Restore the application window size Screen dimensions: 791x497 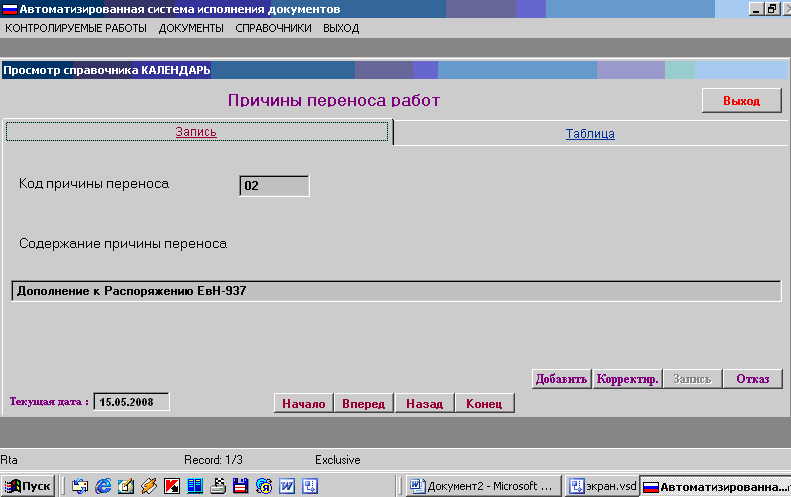[x=772, y=9]
